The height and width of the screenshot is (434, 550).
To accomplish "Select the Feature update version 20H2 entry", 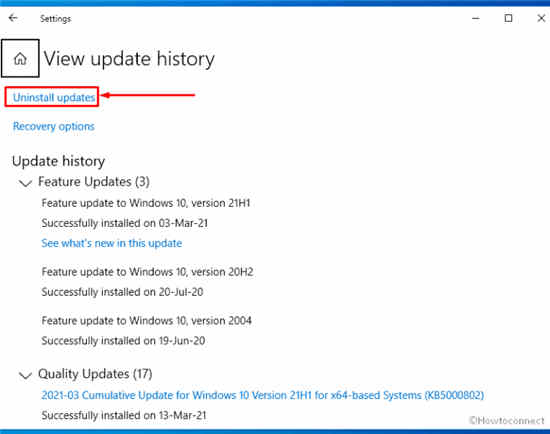I will coord(147,272).
